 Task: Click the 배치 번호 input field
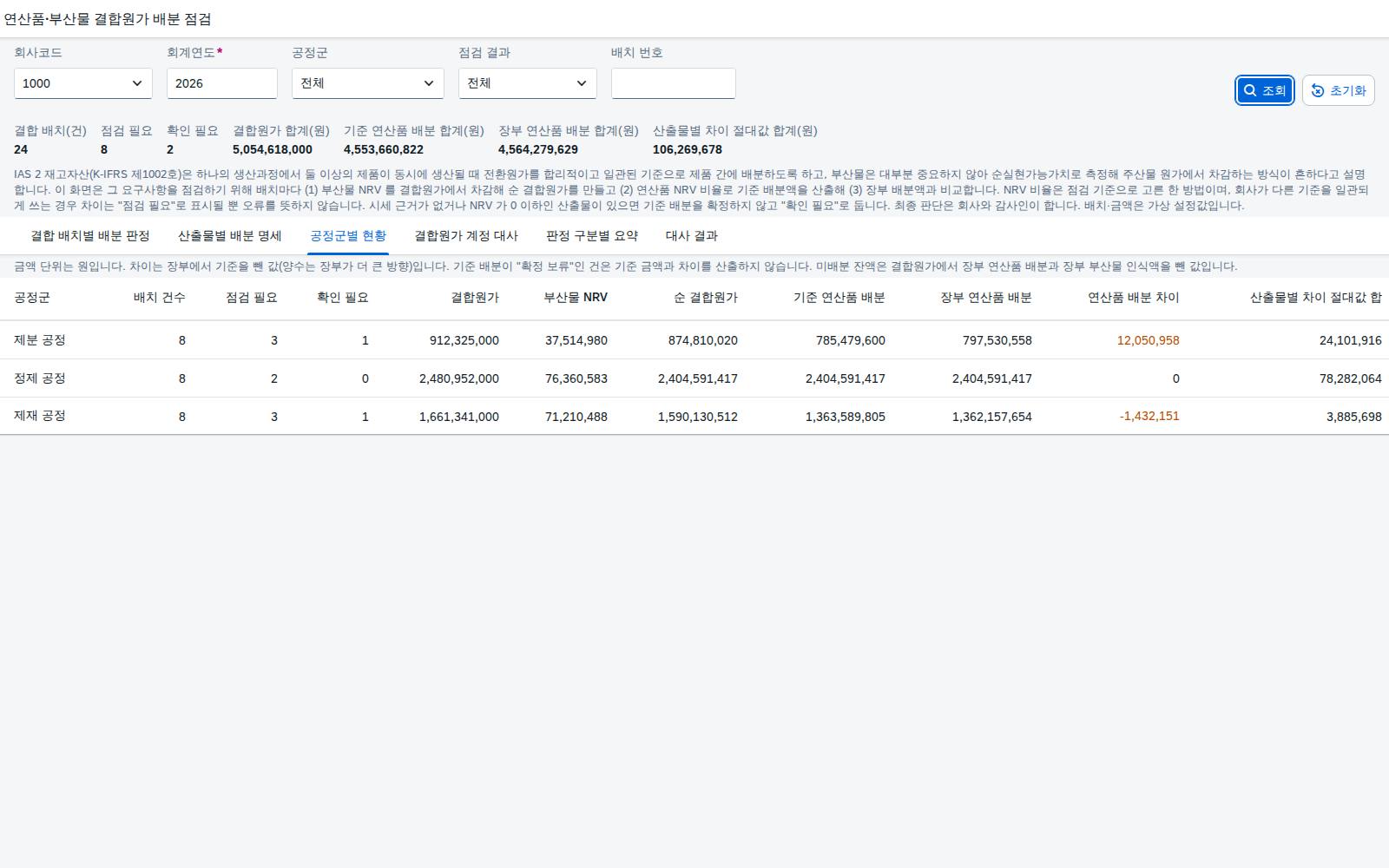[674, 83]
